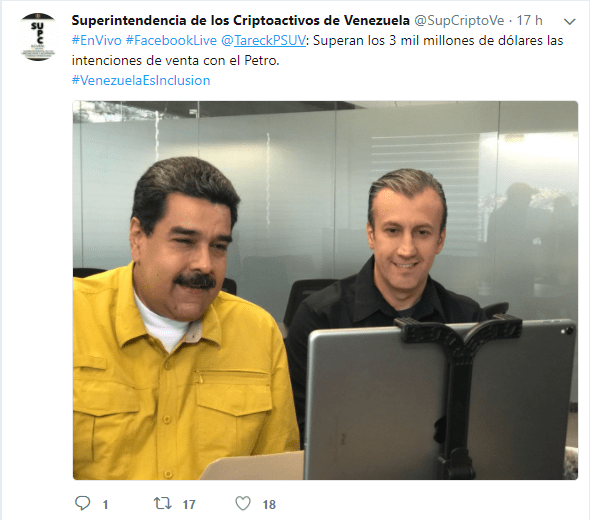
Task: Open the #VenezuelaEsInclusion hashtag
Action: [141, 80]
